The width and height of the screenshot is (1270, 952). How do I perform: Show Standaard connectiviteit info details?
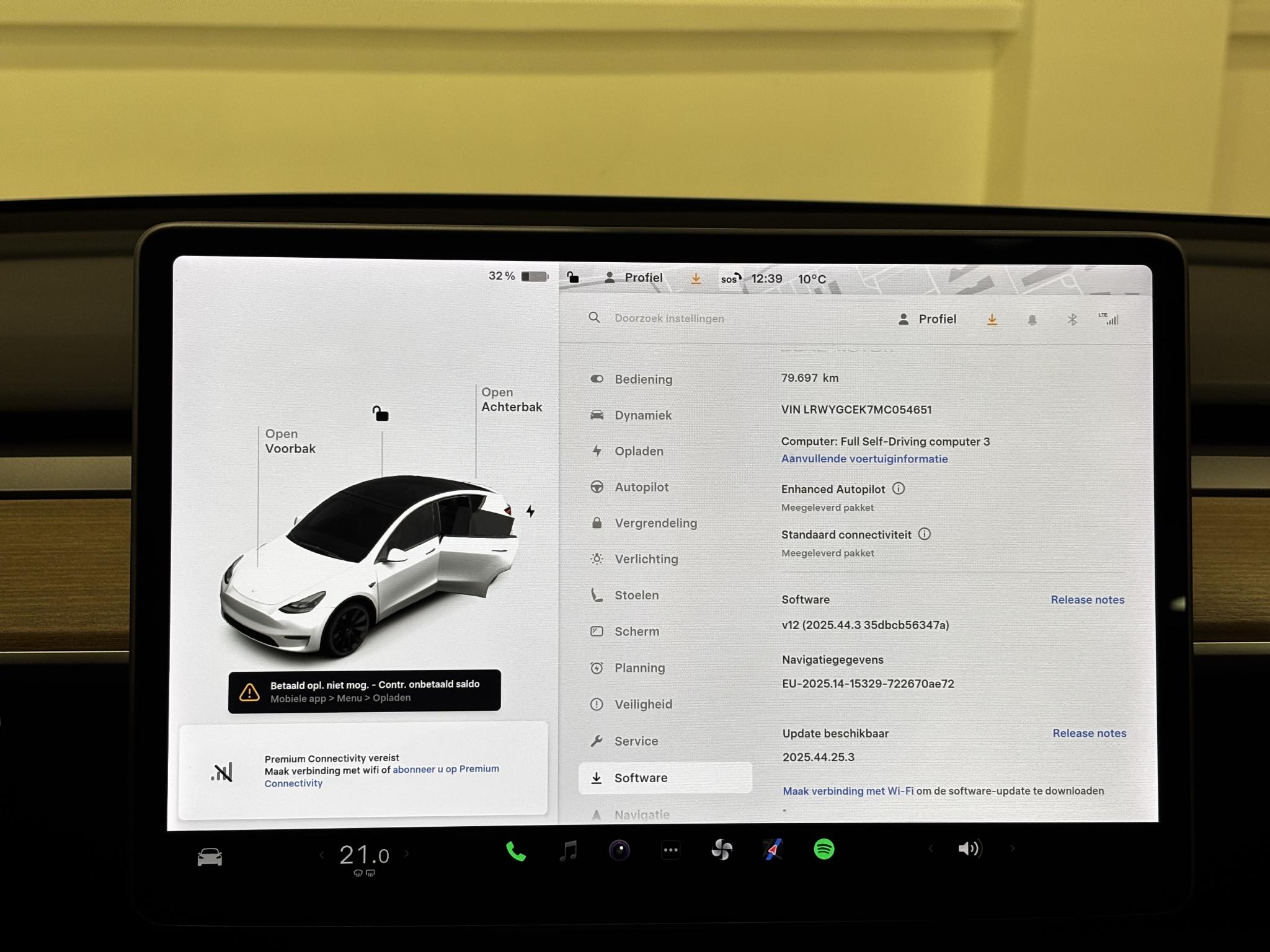[925, 534]
